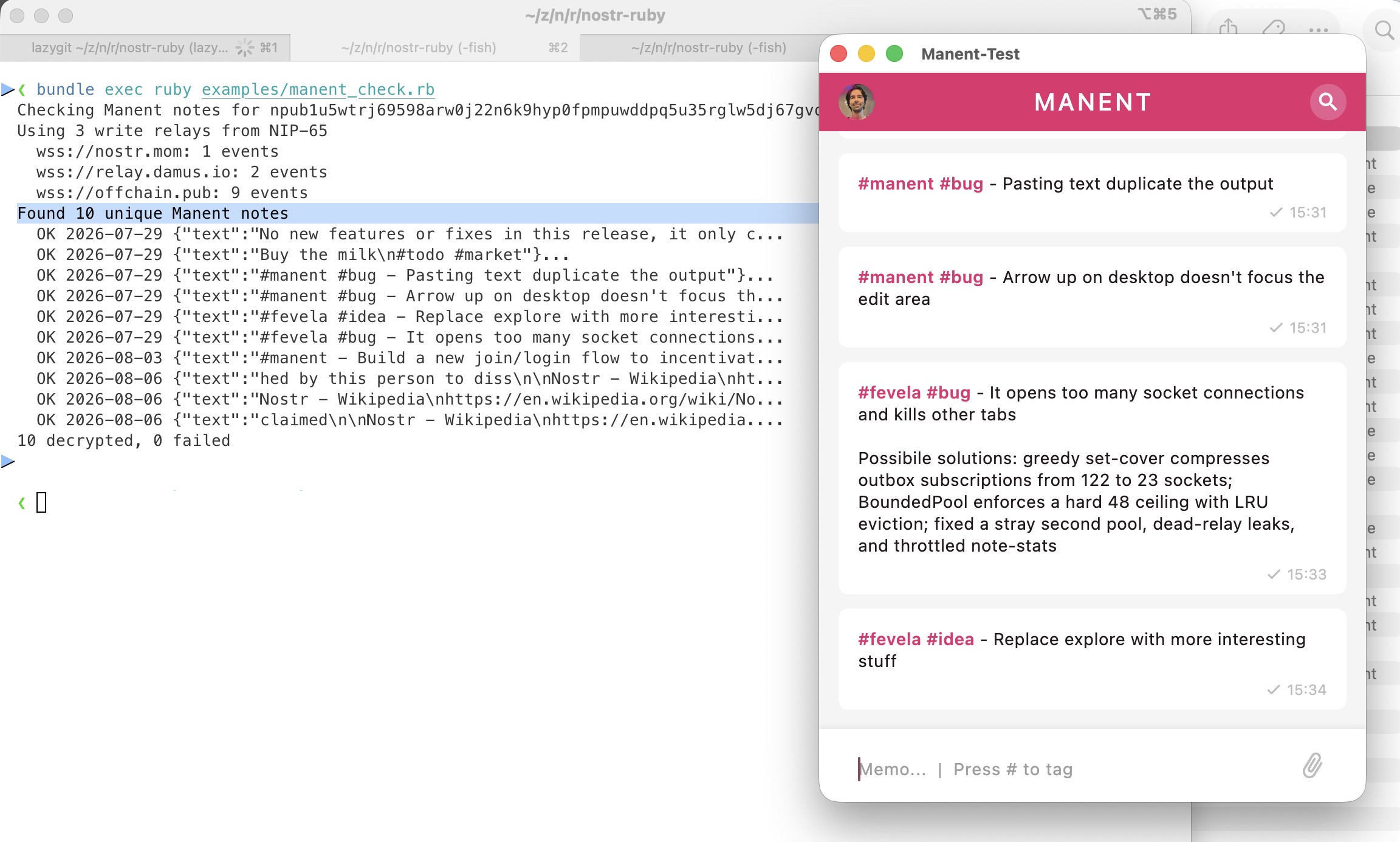Click the terminal line starting 'claimed\n\nNostr'
Screen dimensions: 1400x842
(x=410, y=420)
